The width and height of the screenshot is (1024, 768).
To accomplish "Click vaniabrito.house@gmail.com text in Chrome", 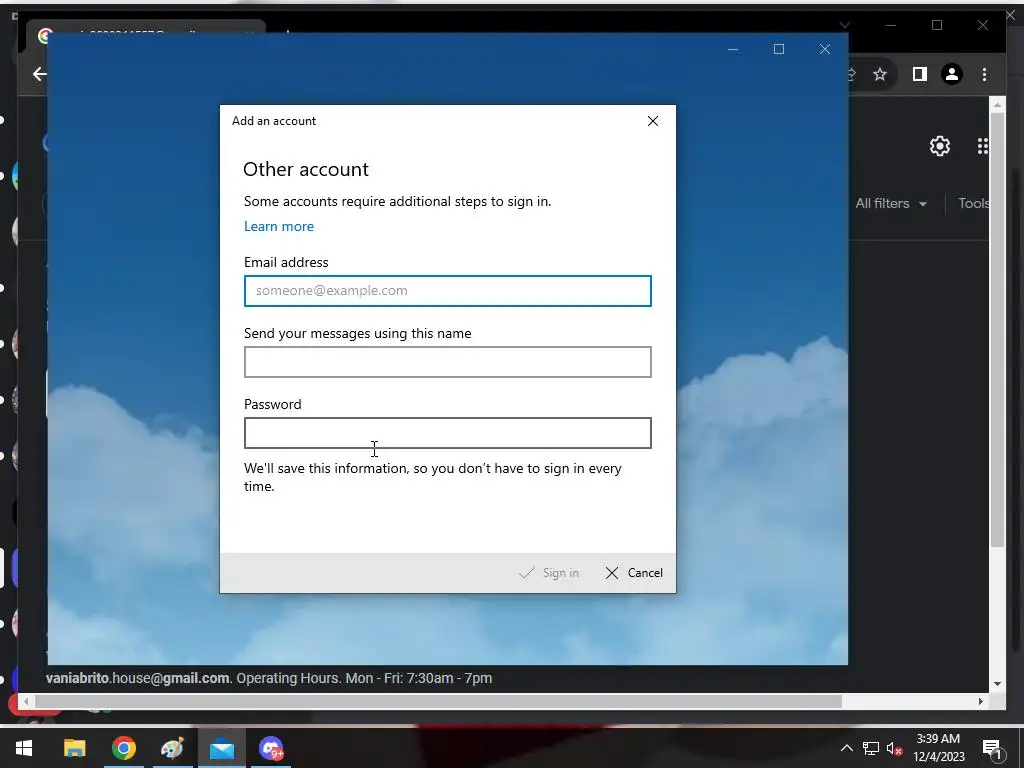I will click(138, 679).
